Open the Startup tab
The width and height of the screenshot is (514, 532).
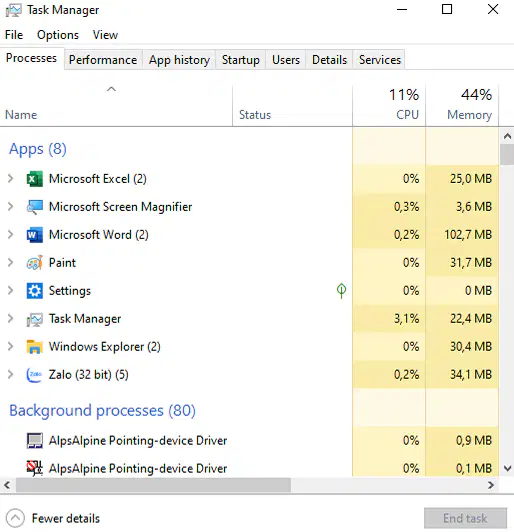(241, 60)
